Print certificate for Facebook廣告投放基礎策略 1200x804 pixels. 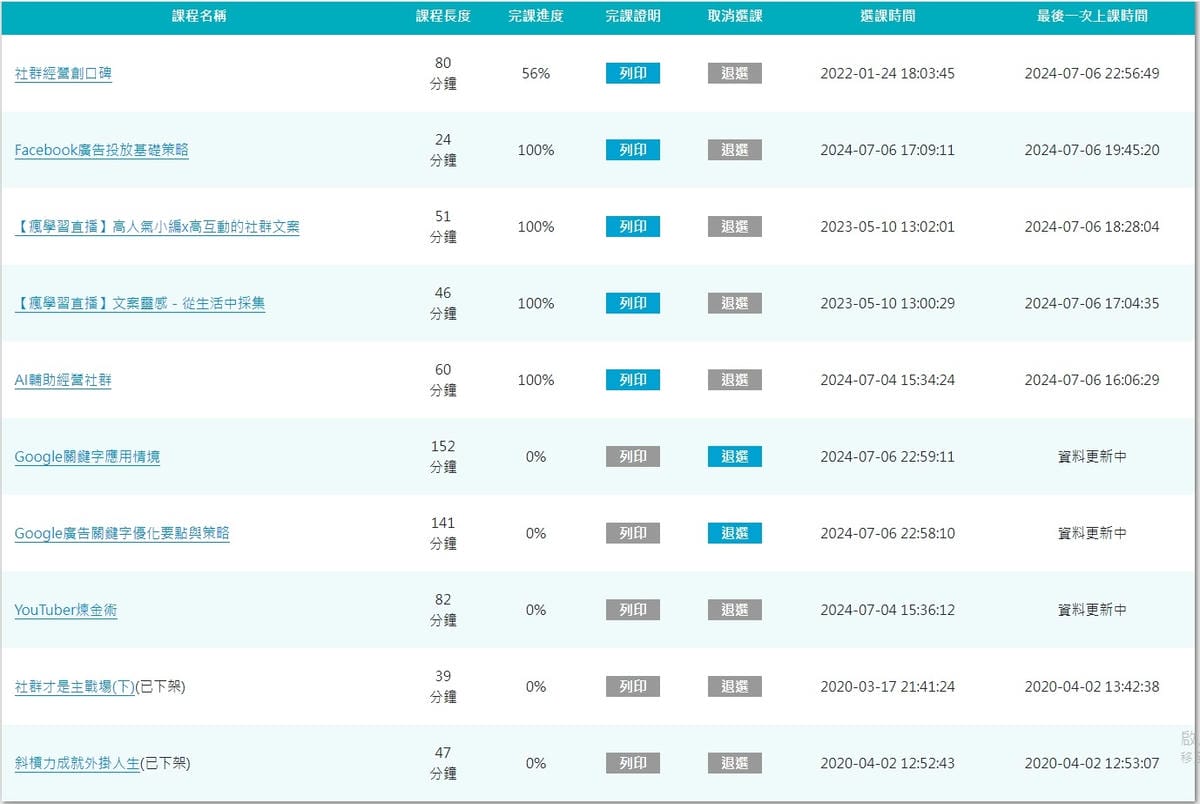pyautogui.click(x=633, y=150)
